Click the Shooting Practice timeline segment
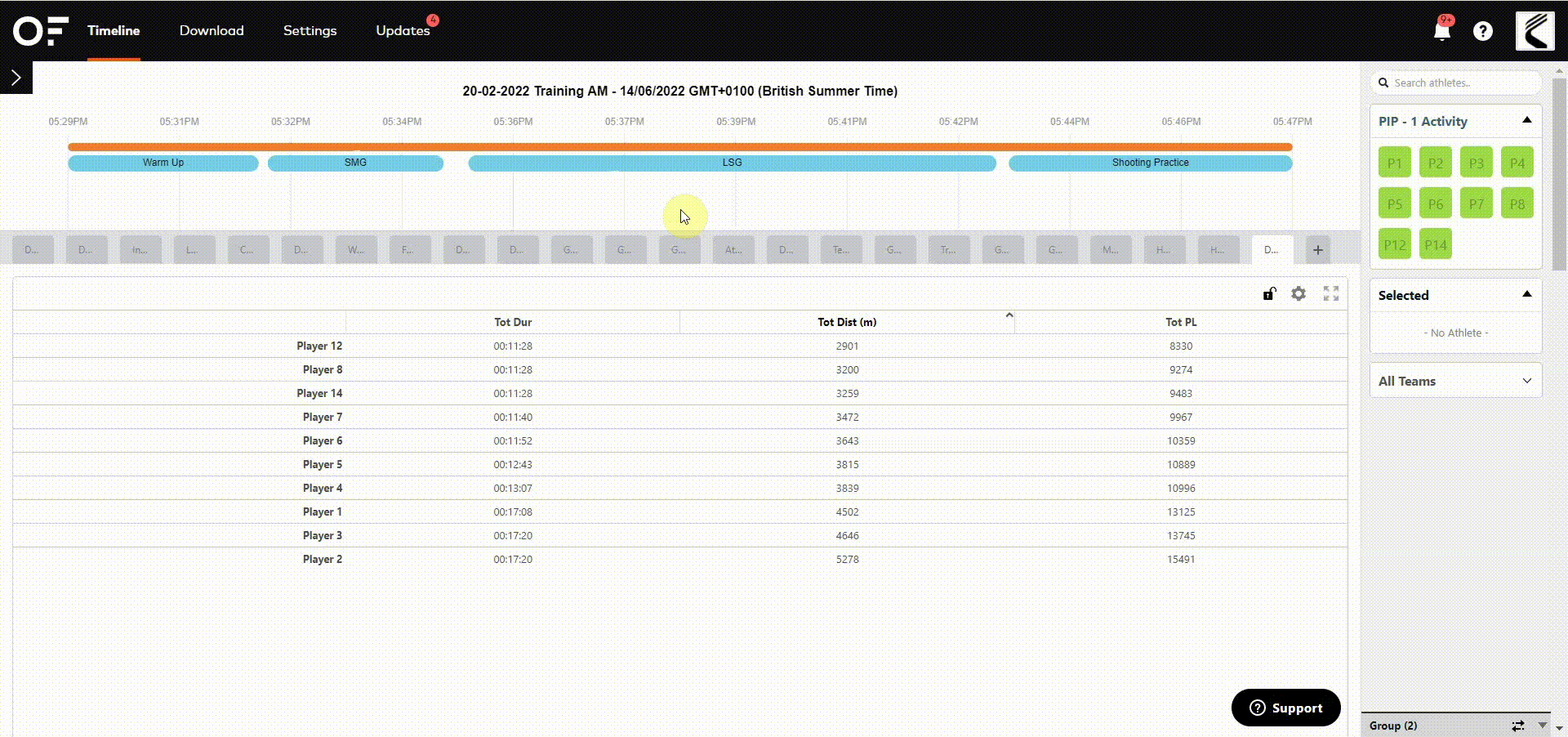The image size is (1568, 737). [x=1150, y=163]
